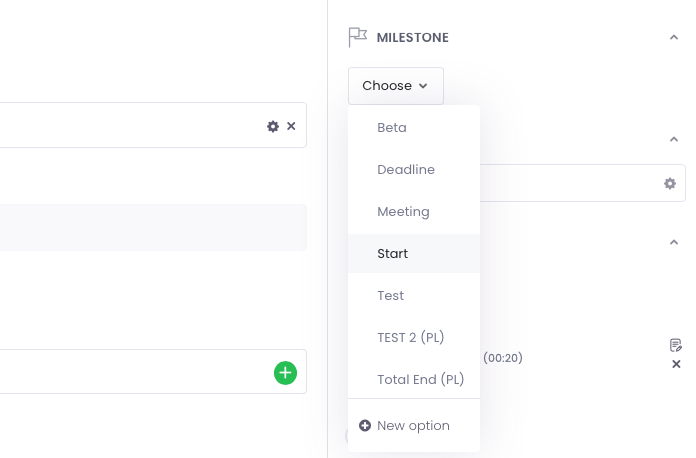This screenshot has width=696, height=458.
Task: Pick the highlighted Start option
Action: pos(414,253)
